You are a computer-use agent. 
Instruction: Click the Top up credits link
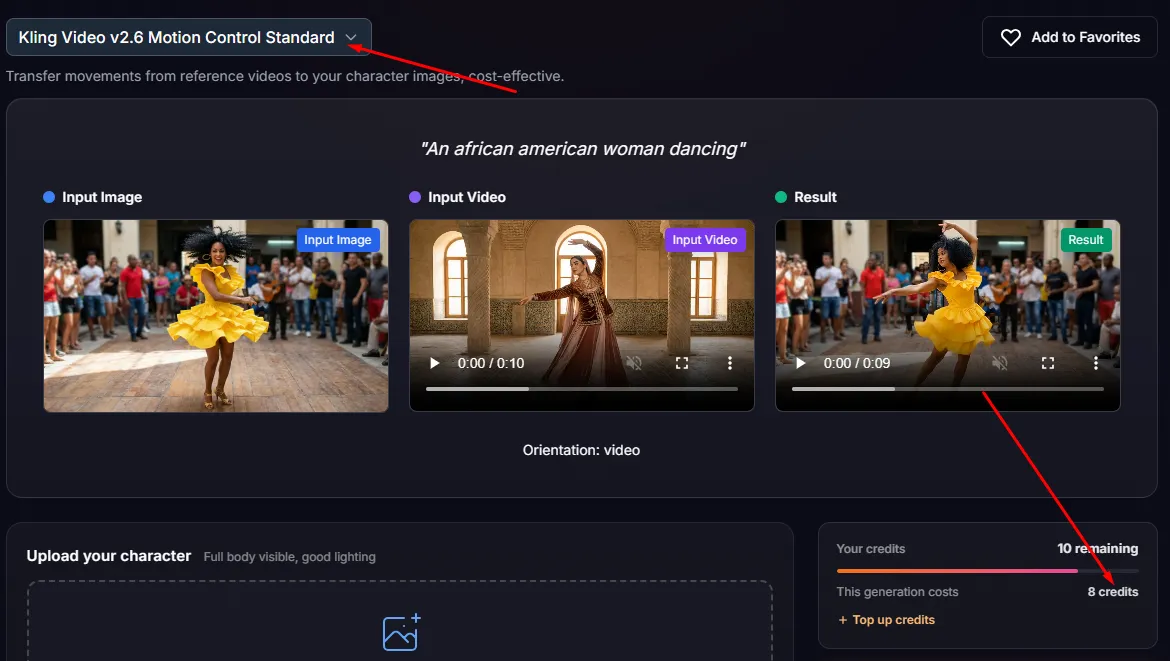[886, 620]
